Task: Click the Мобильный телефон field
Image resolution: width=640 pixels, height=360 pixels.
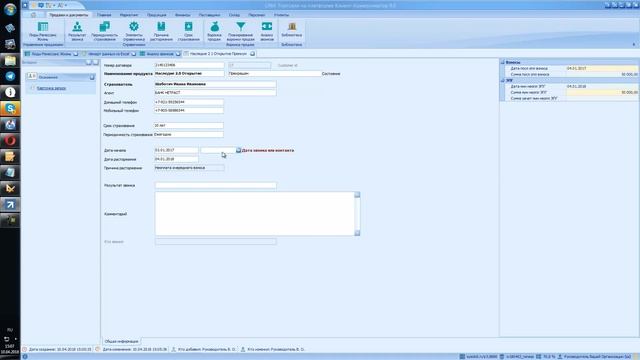Action: (x=189, y=111)
